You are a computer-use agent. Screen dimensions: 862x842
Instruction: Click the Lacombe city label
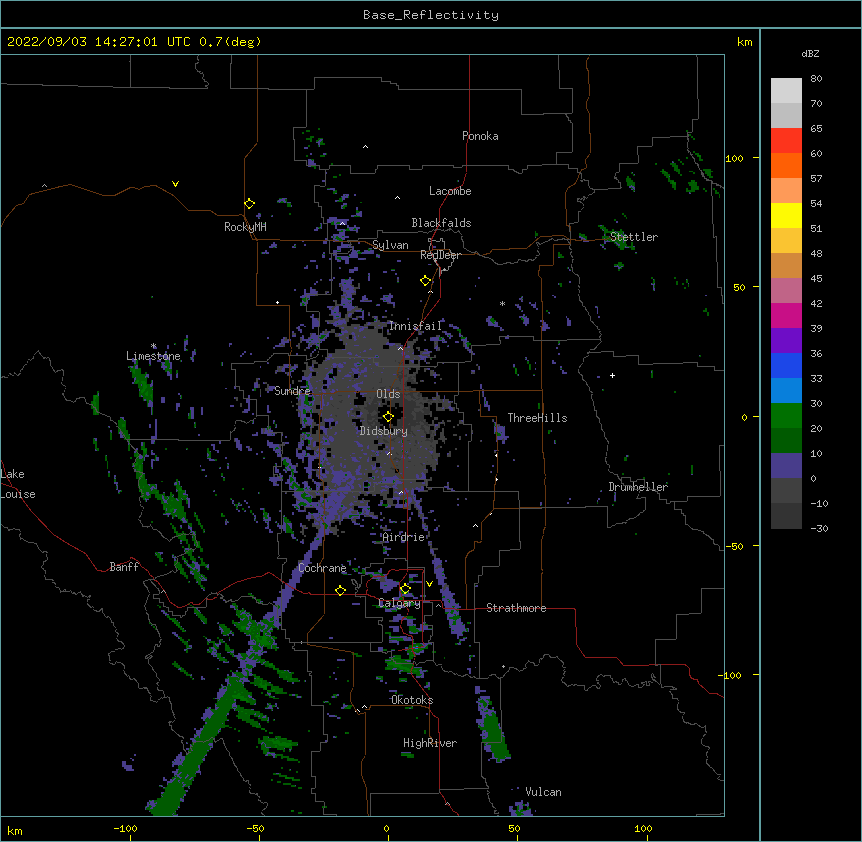(x=450, y=191)
